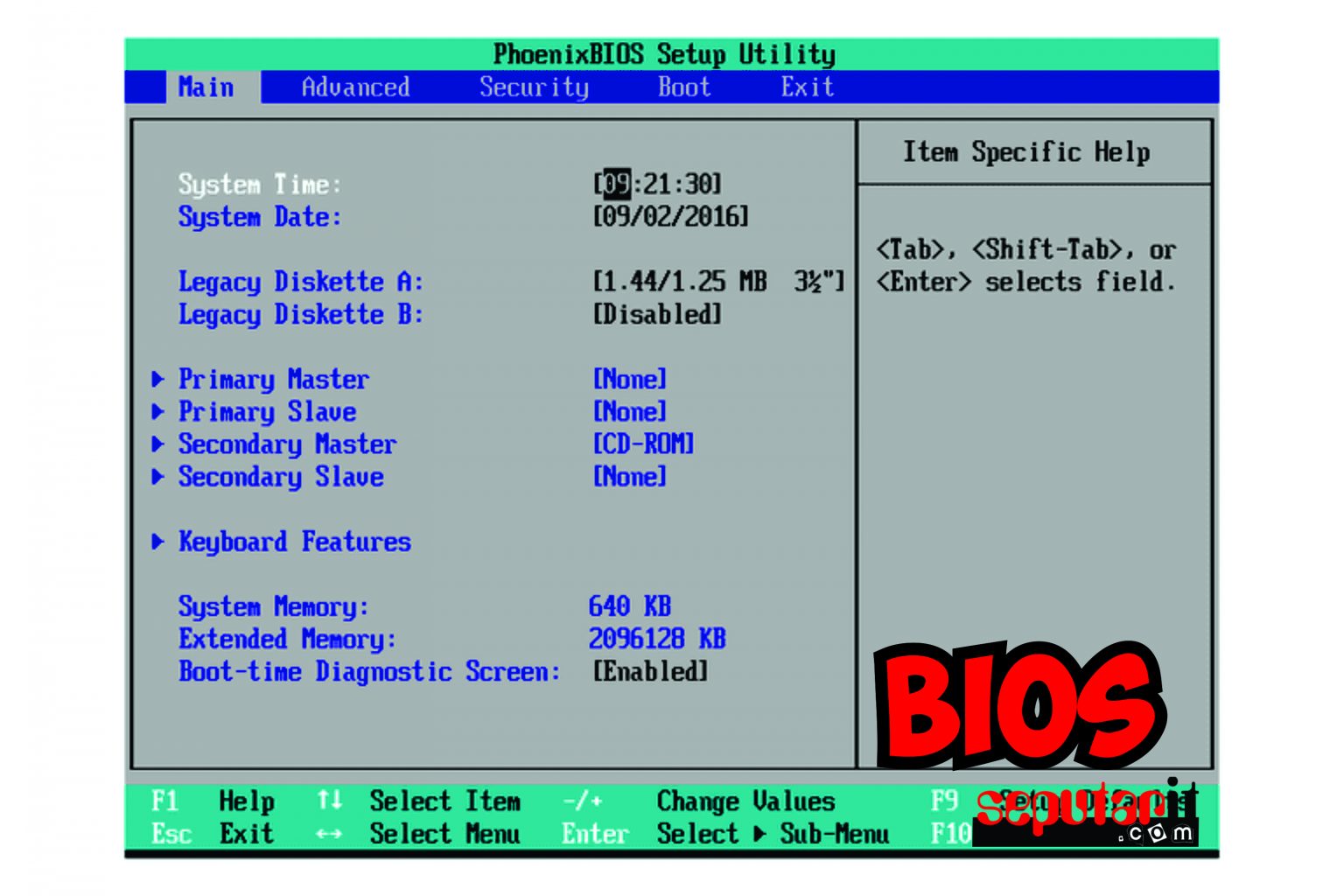Screen dimensions: 1344x896
Task: Click the Secondary Slave [None] value
Action: 630,477
